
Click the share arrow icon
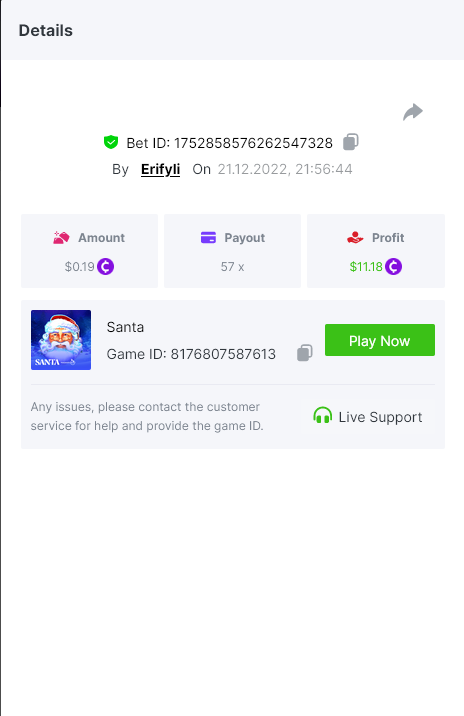tap(413, 112)
